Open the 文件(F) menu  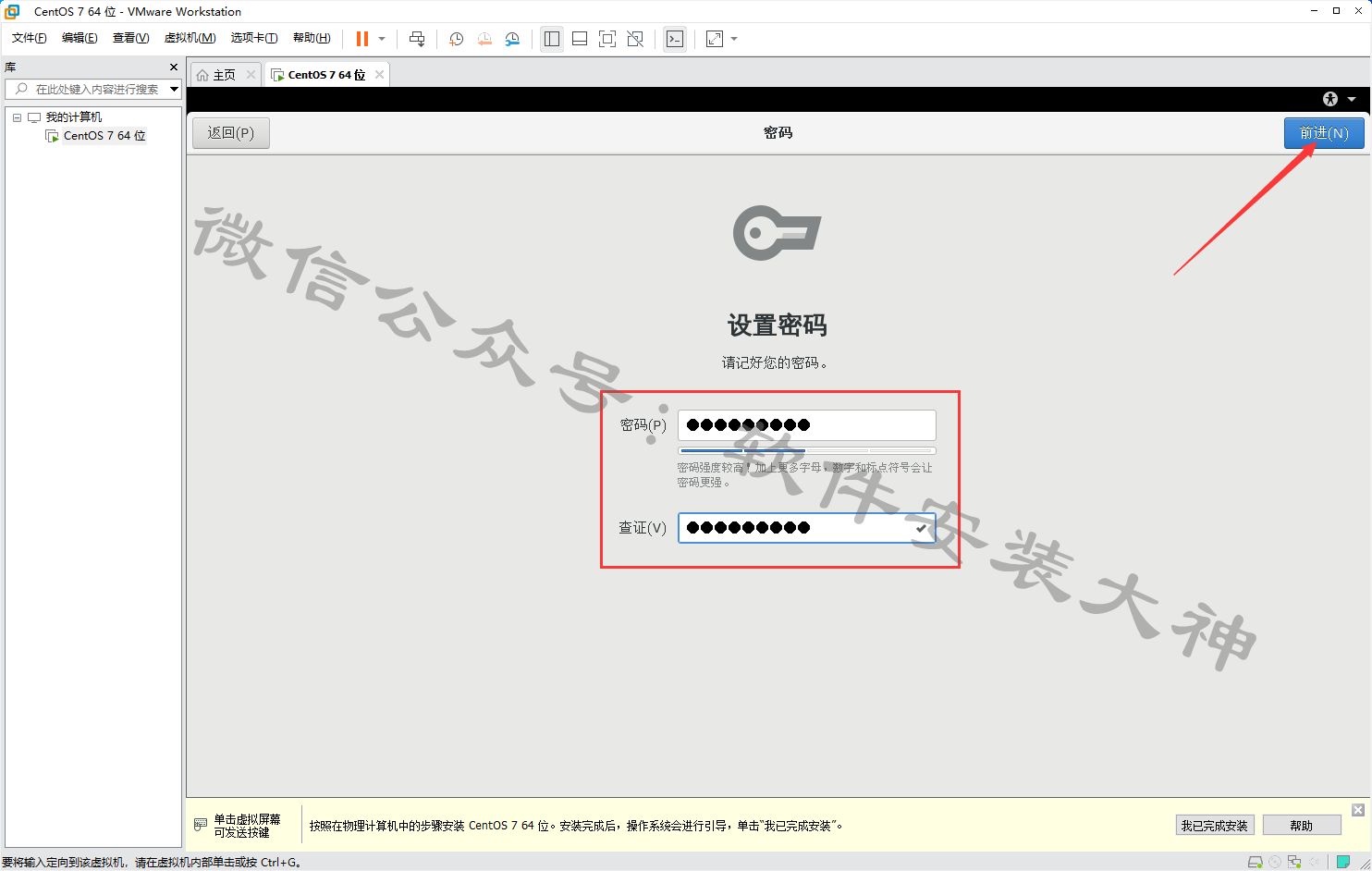click(x=30, y=38)
